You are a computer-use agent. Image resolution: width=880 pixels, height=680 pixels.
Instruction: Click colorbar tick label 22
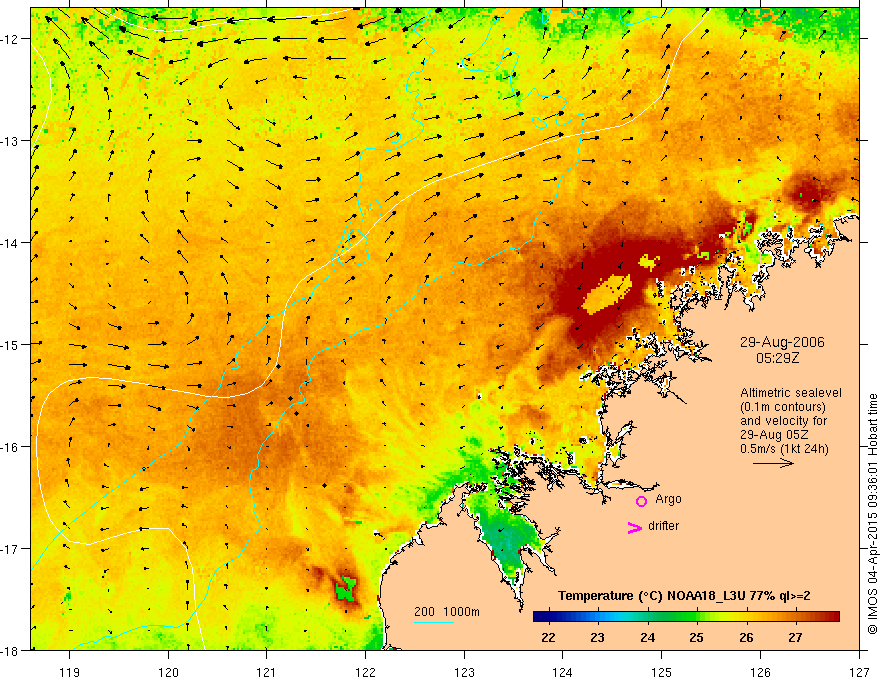(548, 637)
